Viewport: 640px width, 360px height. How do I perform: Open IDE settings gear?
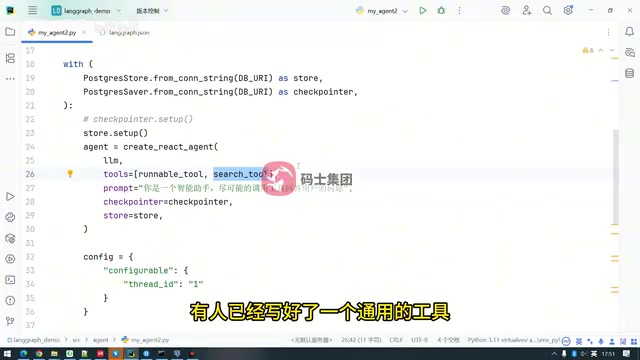point(568,11)
